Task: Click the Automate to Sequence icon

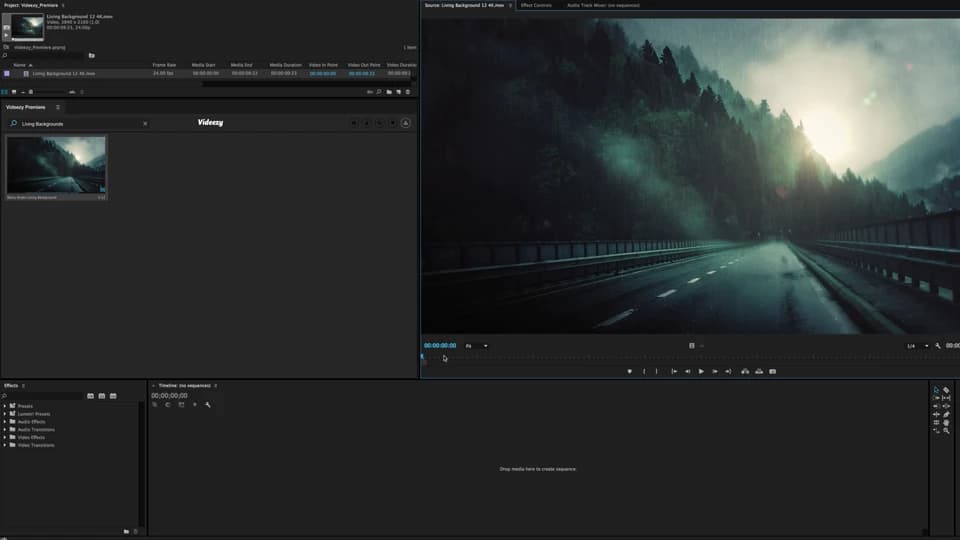Action: pyautogui.click(x=370, y=92)
